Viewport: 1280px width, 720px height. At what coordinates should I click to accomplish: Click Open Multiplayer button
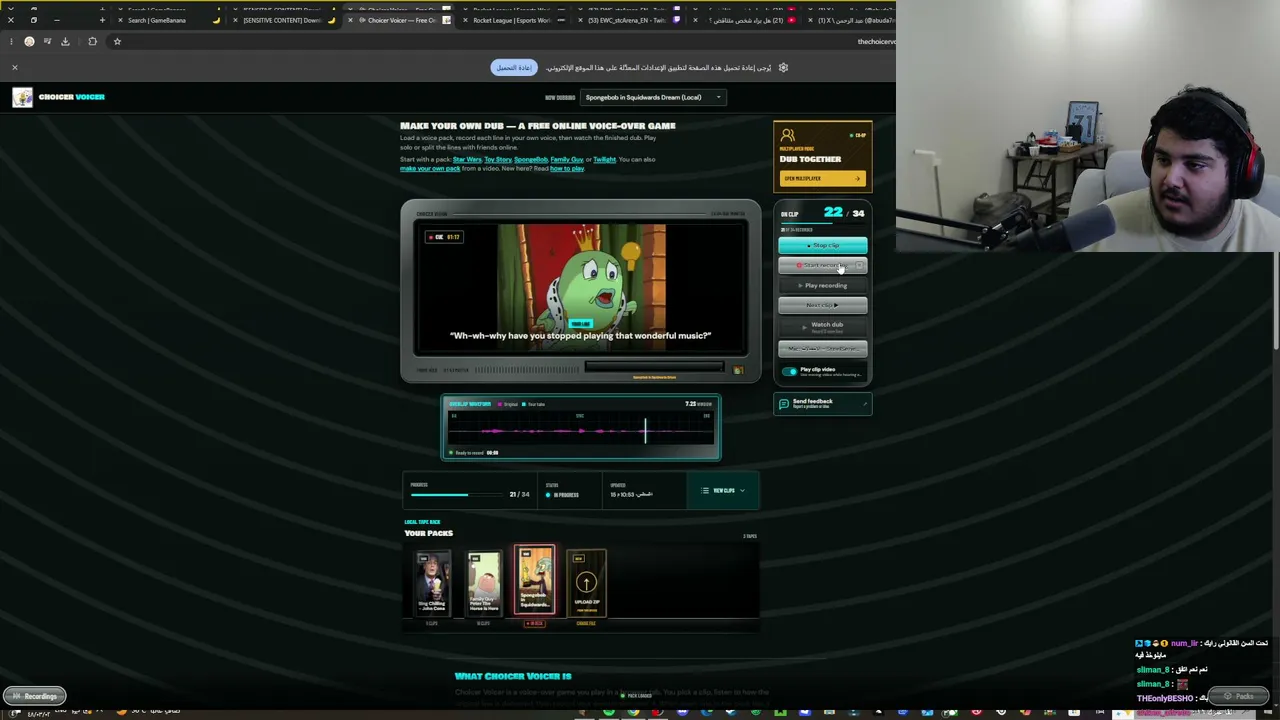(822, 178)
